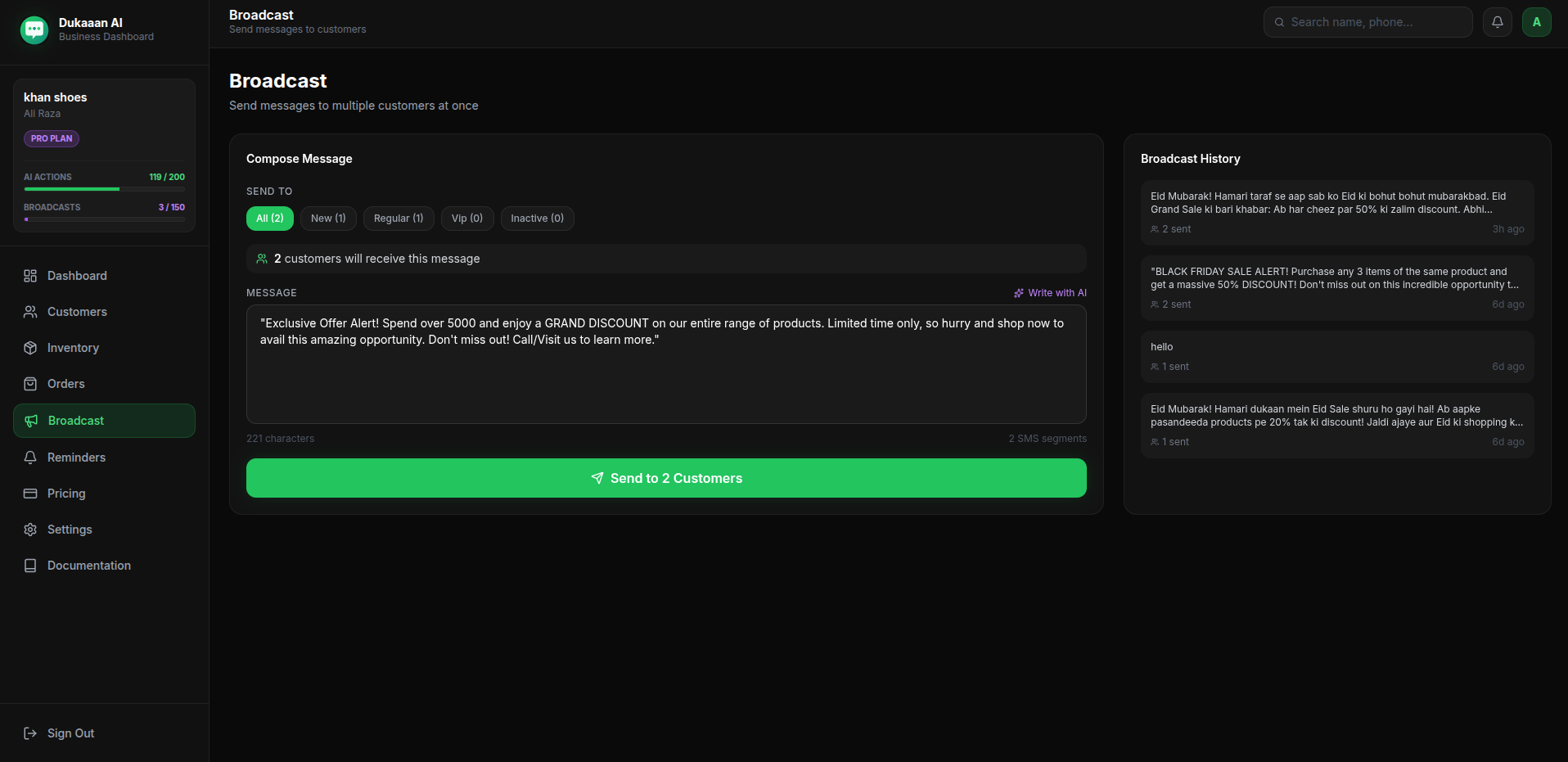Enable the Inactive (0) recipient filter
1568x762 pixels.
(x=537, y=219)
